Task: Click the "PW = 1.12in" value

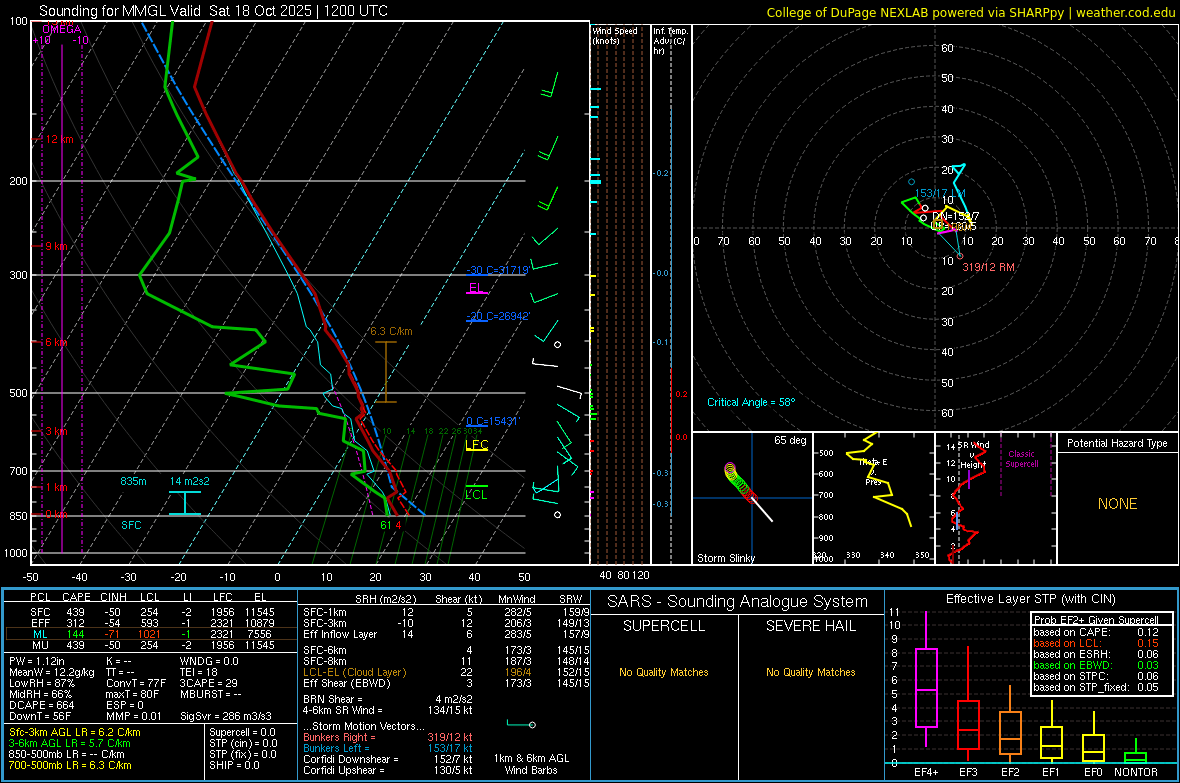Action: tap(37, 661)
